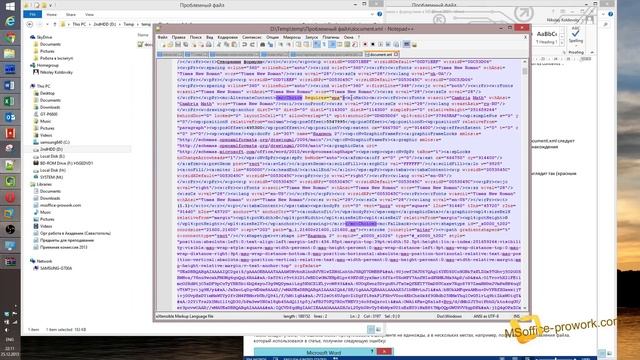
Task: Expand Explorer ribbon with chevron
Action: (x=372, y=14)
